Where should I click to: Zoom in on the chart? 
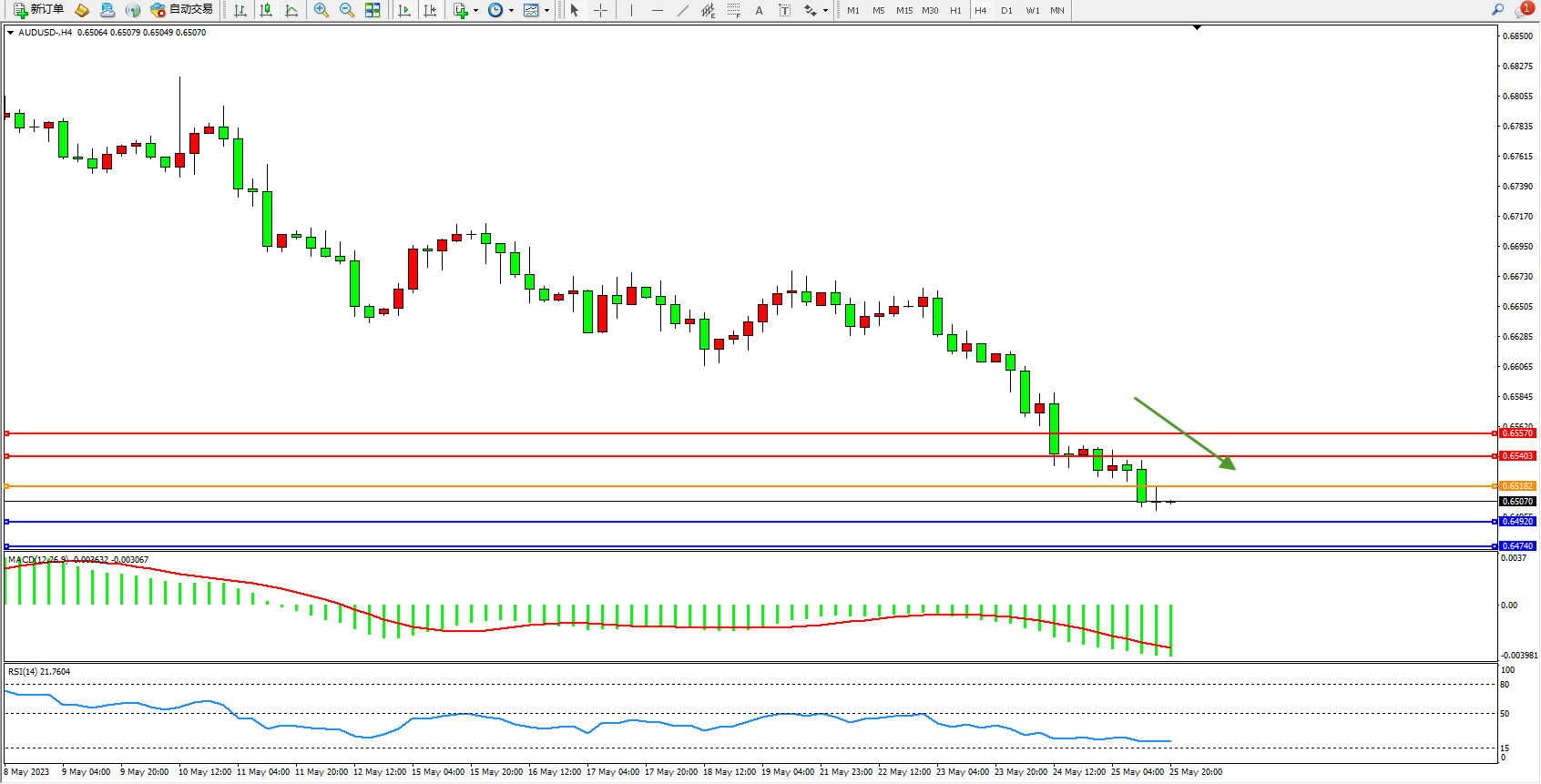(321, 10)
